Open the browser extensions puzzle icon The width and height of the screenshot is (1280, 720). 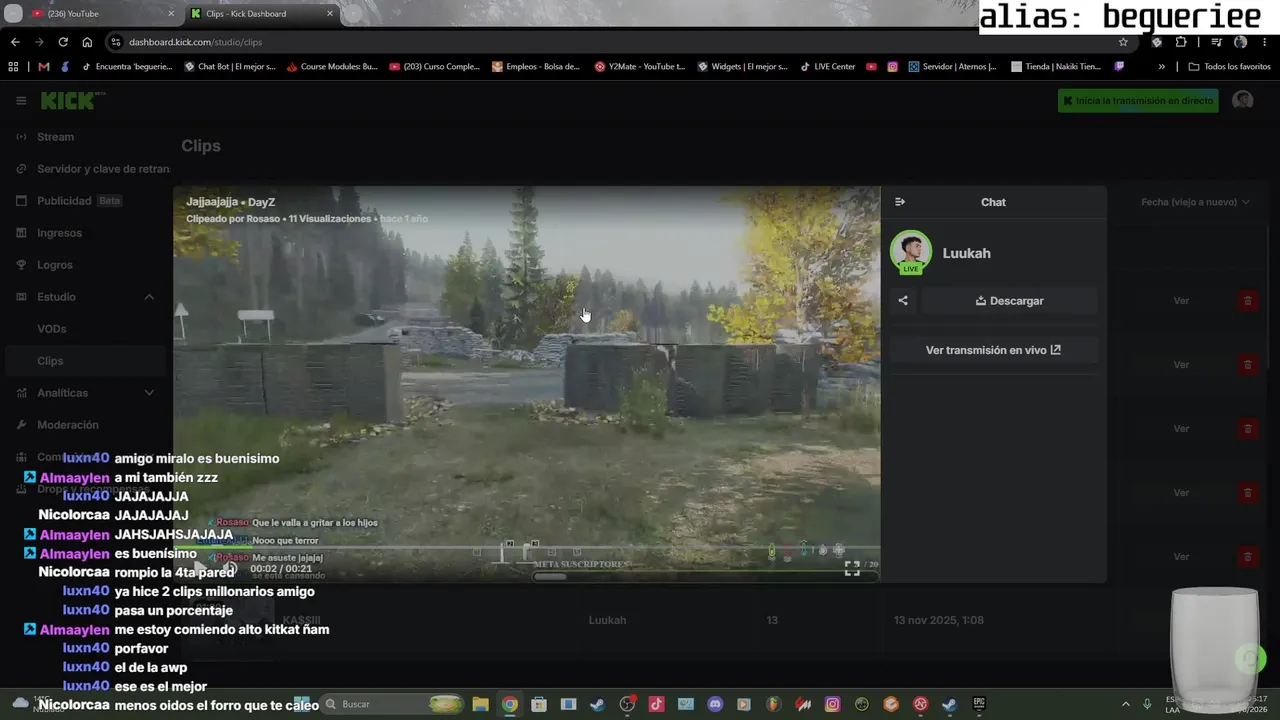click(x=1181, y=42)
